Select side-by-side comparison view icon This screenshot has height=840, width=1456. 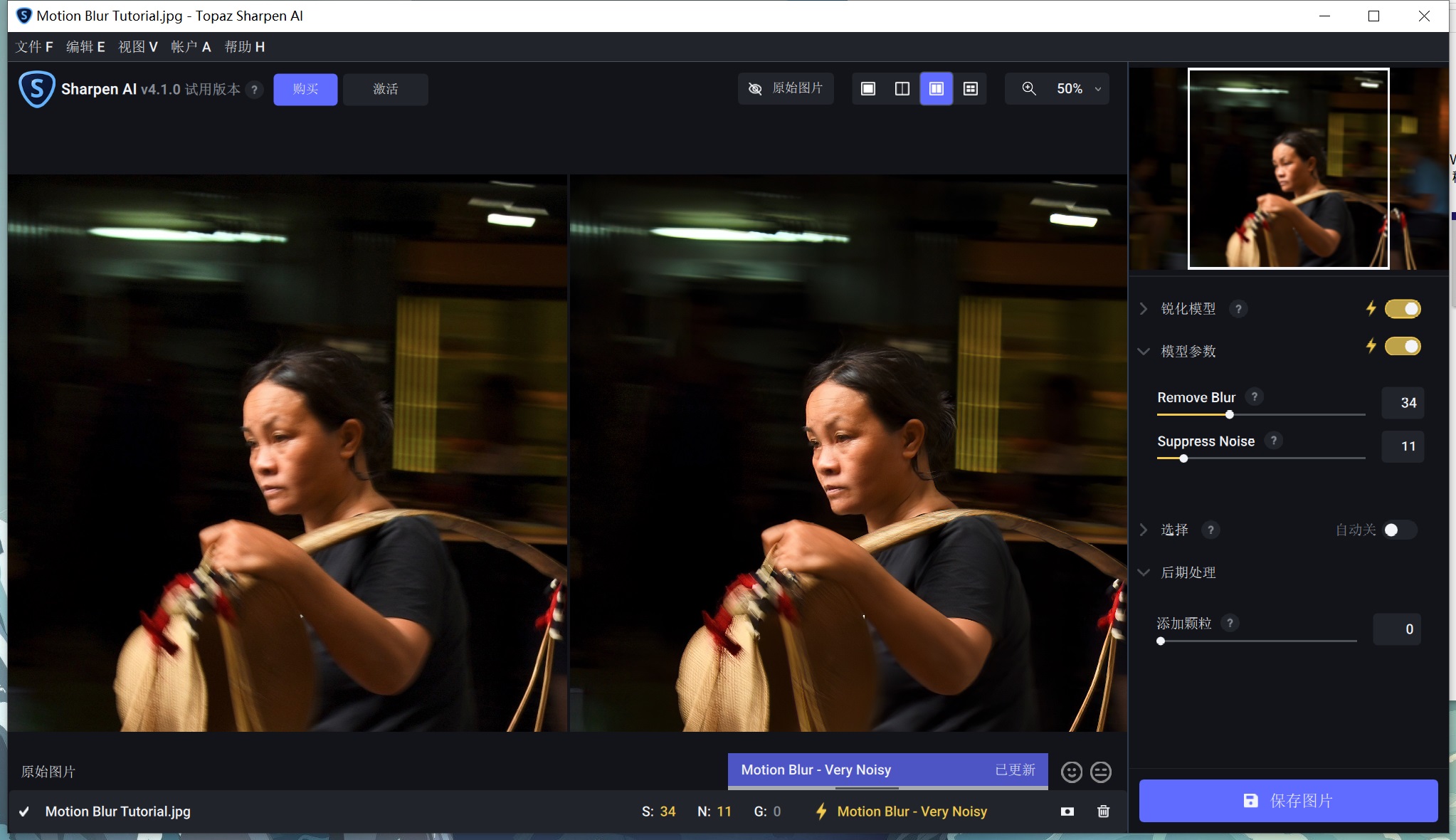coord(937,89)
